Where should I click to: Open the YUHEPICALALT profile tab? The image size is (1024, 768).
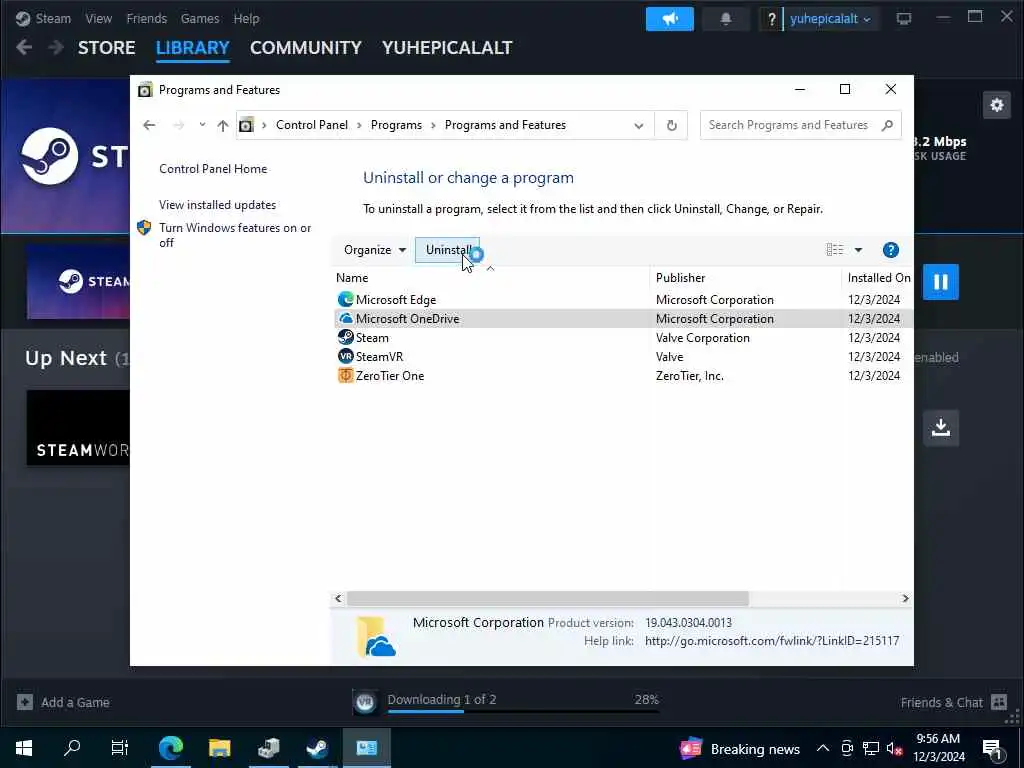pos(447,48)
